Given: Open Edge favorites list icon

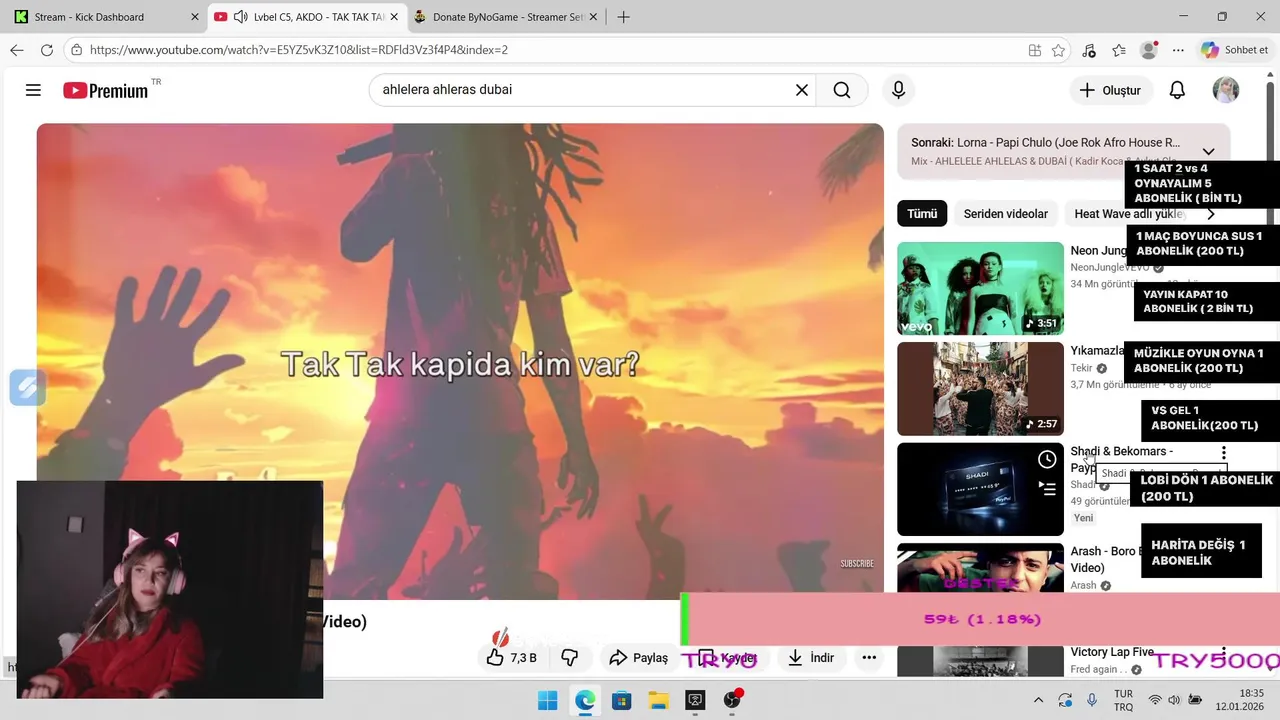Looking at the screenshot, I should tap(1119, 50).
